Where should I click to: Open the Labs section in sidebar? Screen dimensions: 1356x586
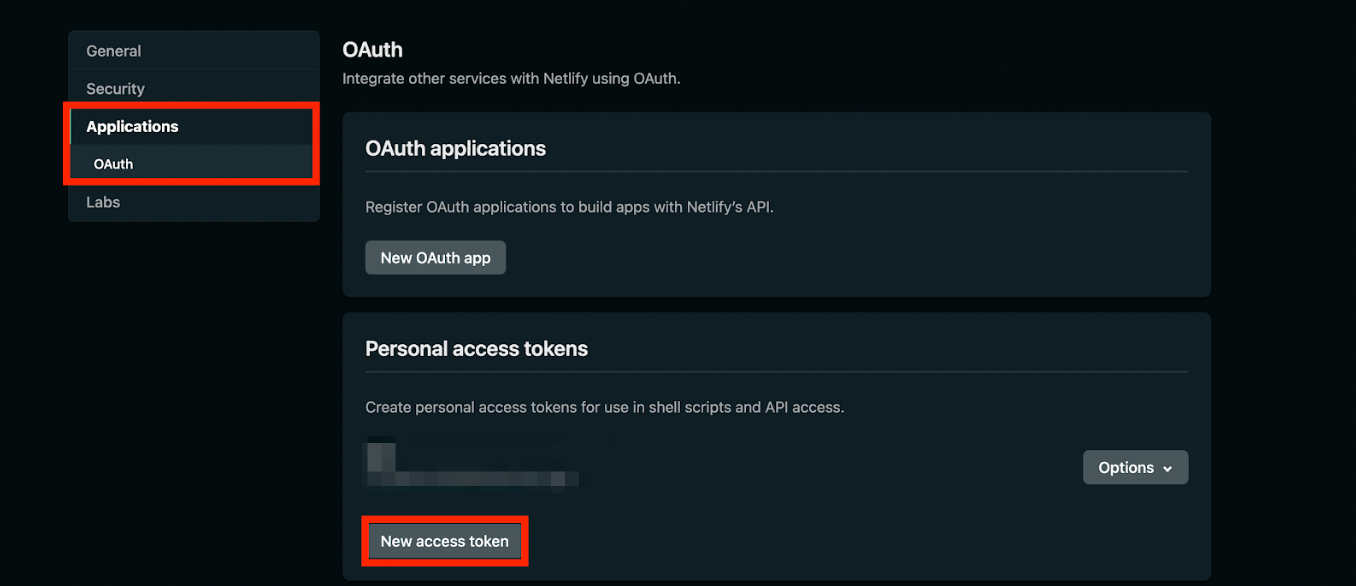[103, 202]
